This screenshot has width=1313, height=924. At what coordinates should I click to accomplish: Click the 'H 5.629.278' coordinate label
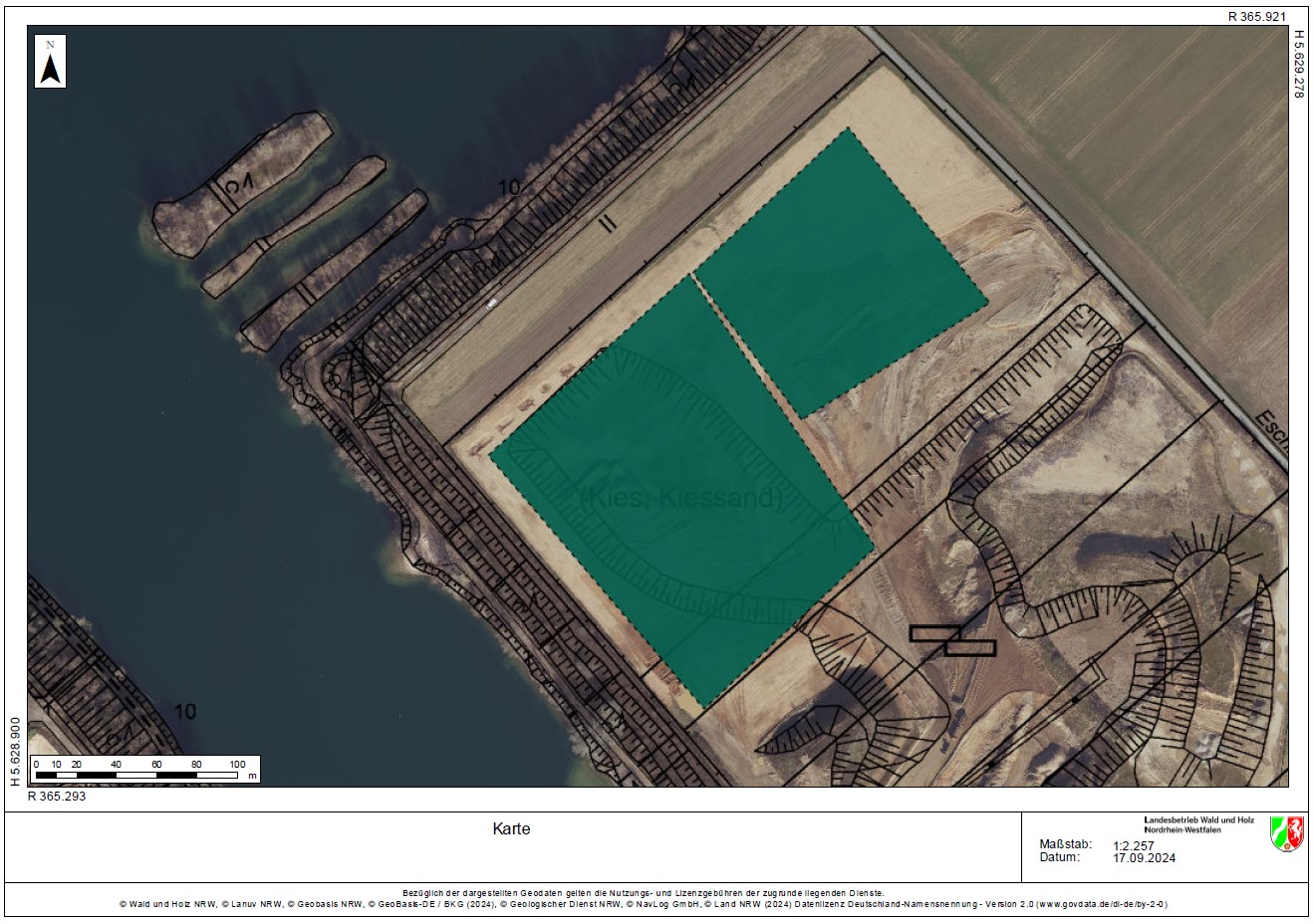(1298, 63)
